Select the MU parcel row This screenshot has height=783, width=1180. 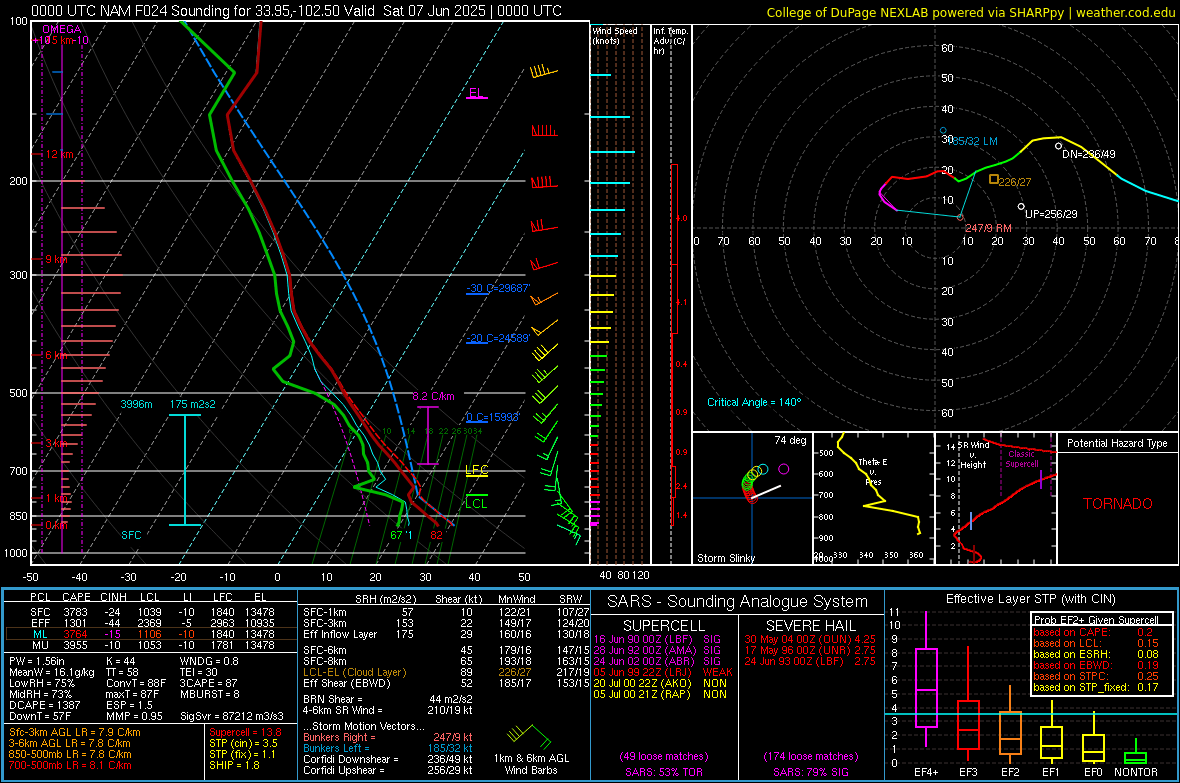151,645
